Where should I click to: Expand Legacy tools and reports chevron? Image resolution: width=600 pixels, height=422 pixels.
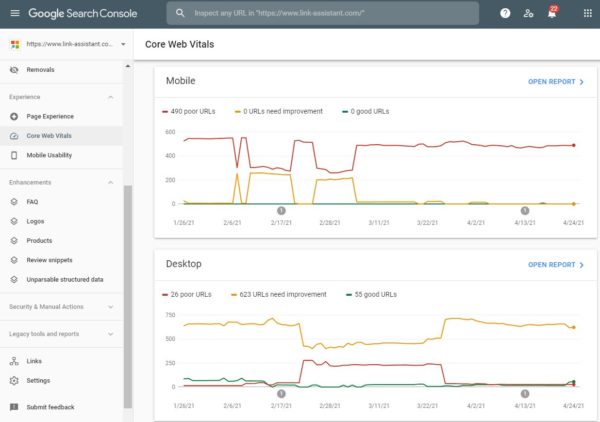pos(111,334)
